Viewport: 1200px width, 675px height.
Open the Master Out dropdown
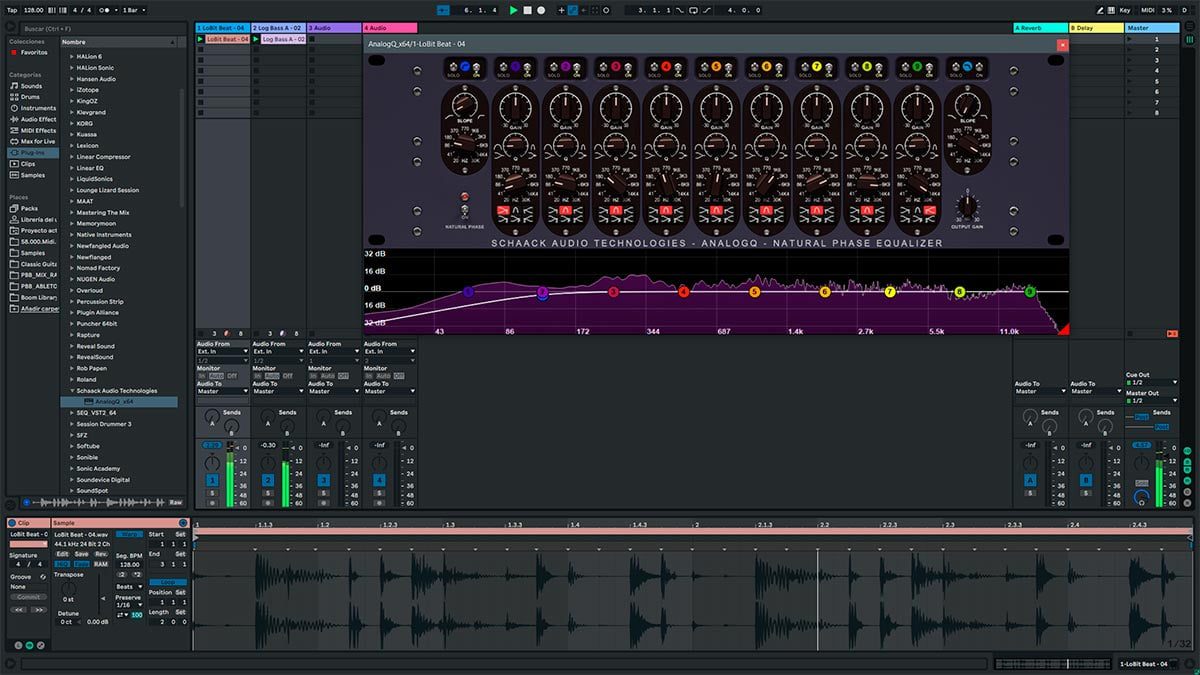click(1152, 401)
